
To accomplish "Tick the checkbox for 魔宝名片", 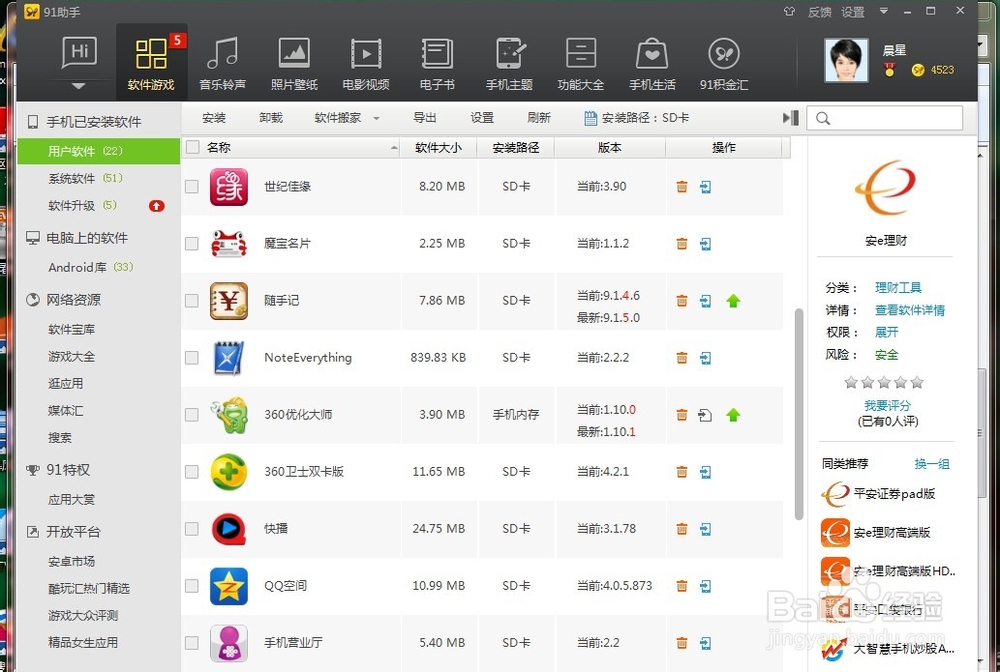I will tap(191, 244).
